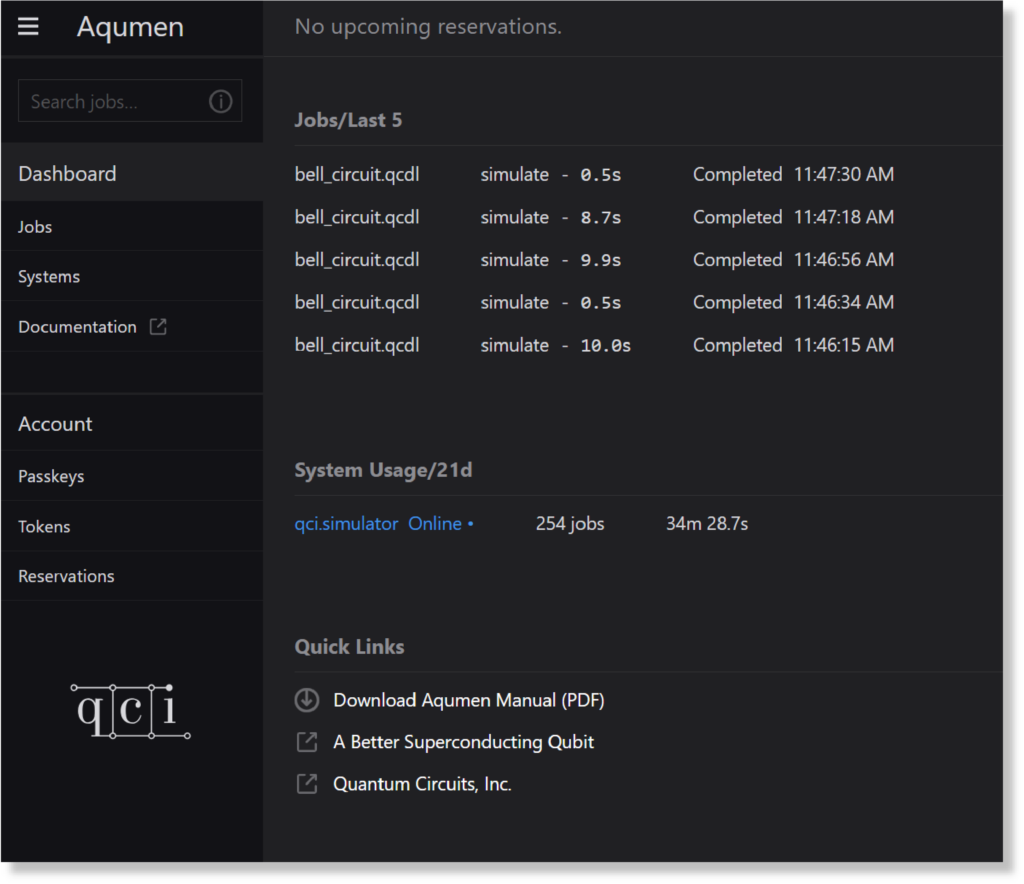Click the 0.5s duration in the 11:47:30 AM row

click(x=601, y=175)
